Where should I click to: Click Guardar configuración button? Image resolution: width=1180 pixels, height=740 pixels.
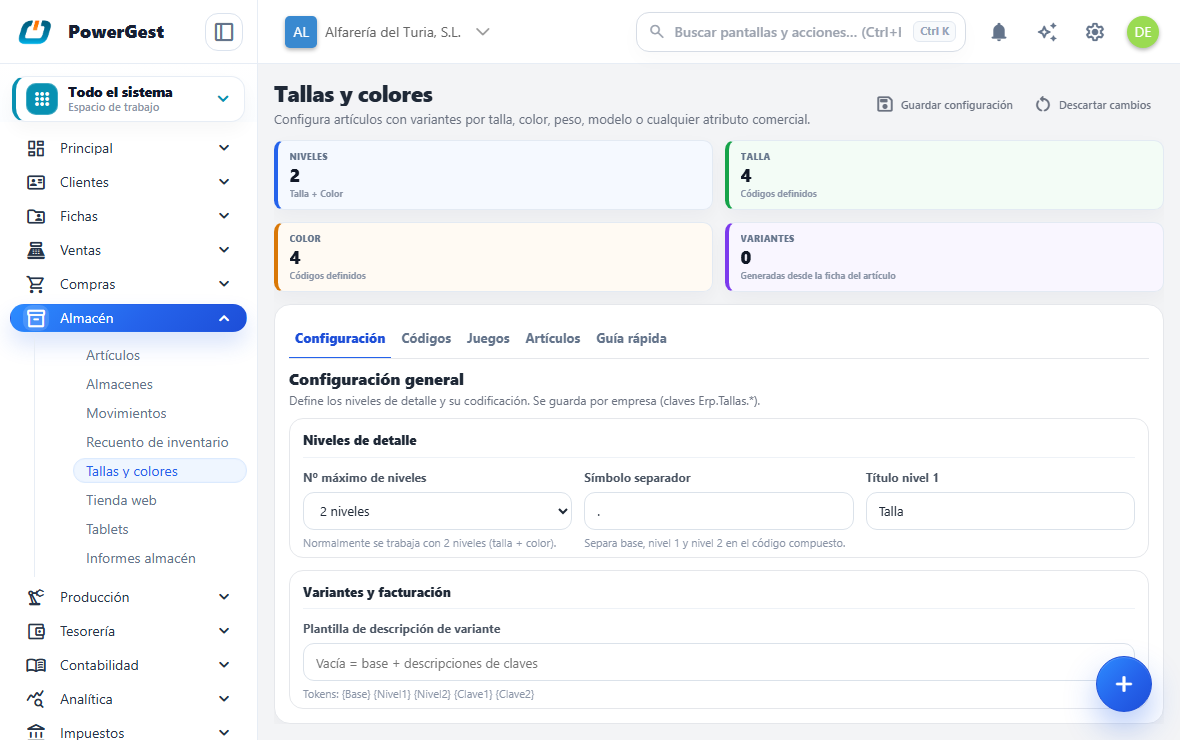coord(944,105)
